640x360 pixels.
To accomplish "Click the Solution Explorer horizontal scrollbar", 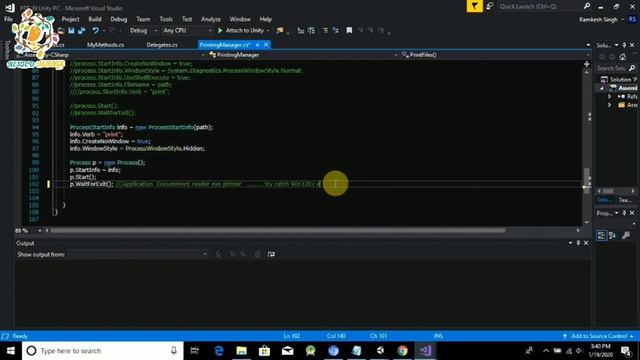I will [x=608, y=191].
